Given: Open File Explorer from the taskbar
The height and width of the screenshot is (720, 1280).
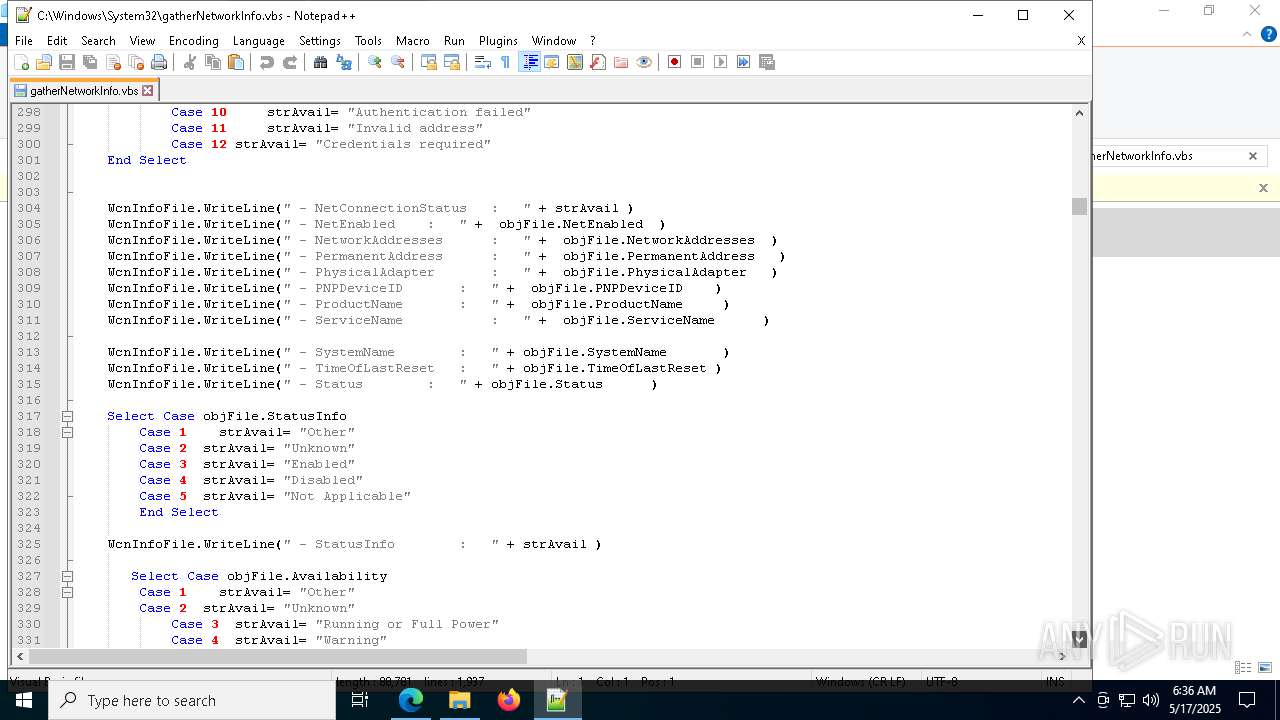Looking at the screenshot, I should [459, 700].
